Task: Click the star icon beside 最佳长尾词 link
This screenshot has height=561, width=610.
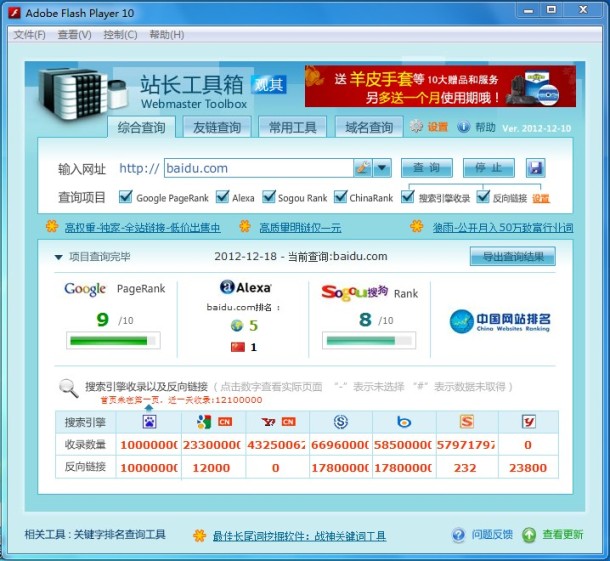Action: (200, 536)
